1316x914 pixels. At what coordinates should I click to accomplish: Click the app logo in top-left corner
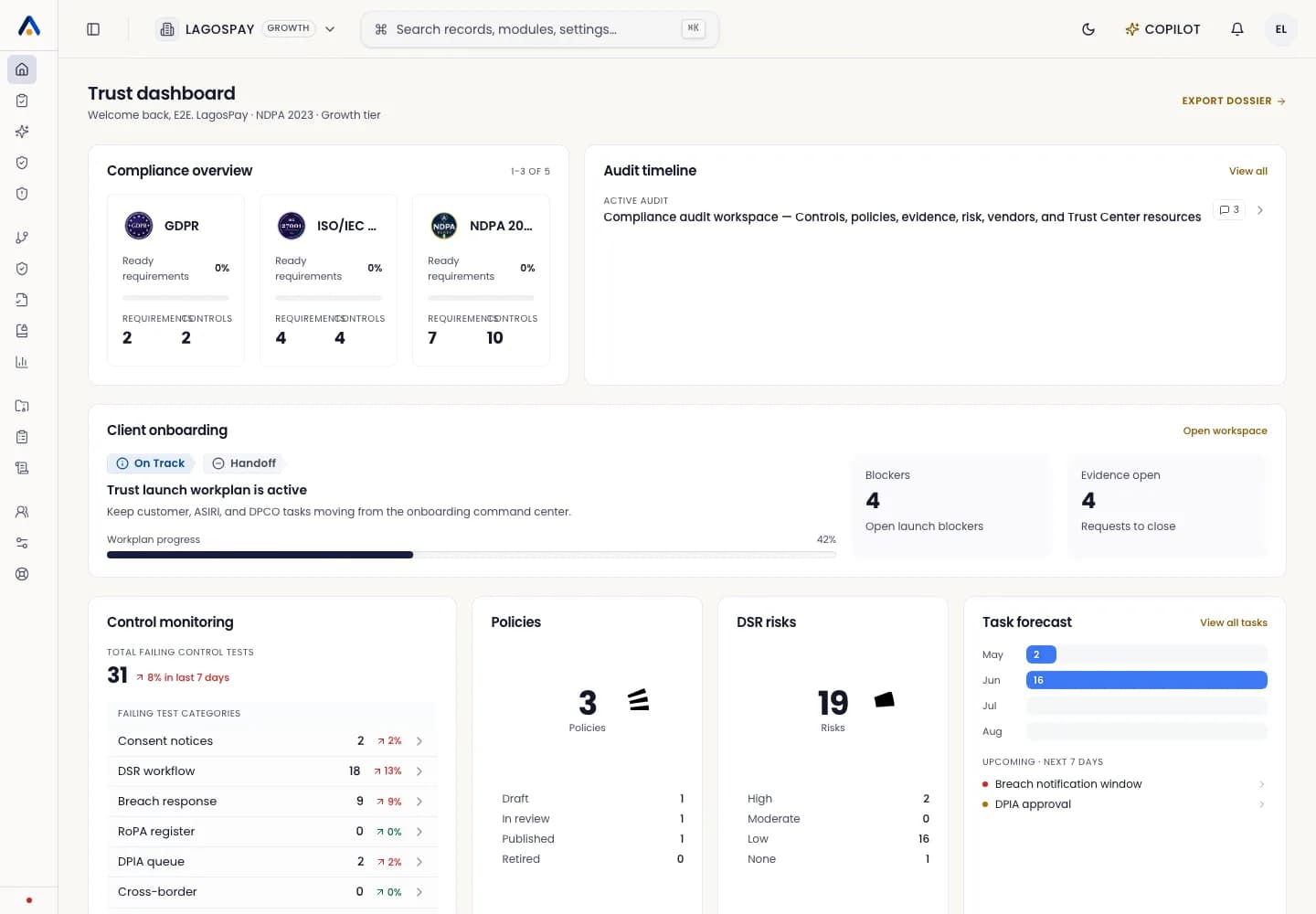29,27
